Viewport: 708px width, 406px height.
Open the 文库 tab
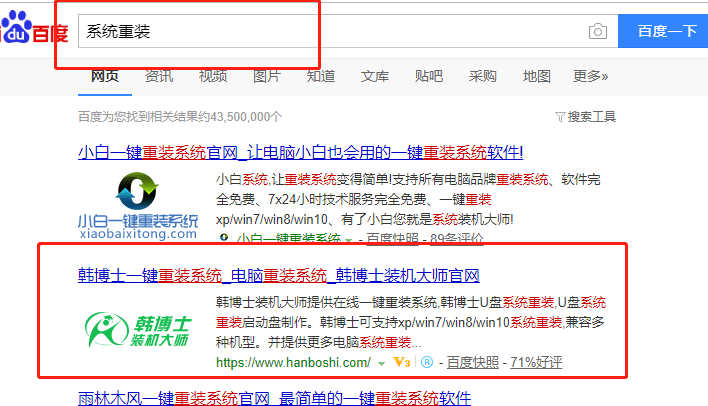coord(374,76)
